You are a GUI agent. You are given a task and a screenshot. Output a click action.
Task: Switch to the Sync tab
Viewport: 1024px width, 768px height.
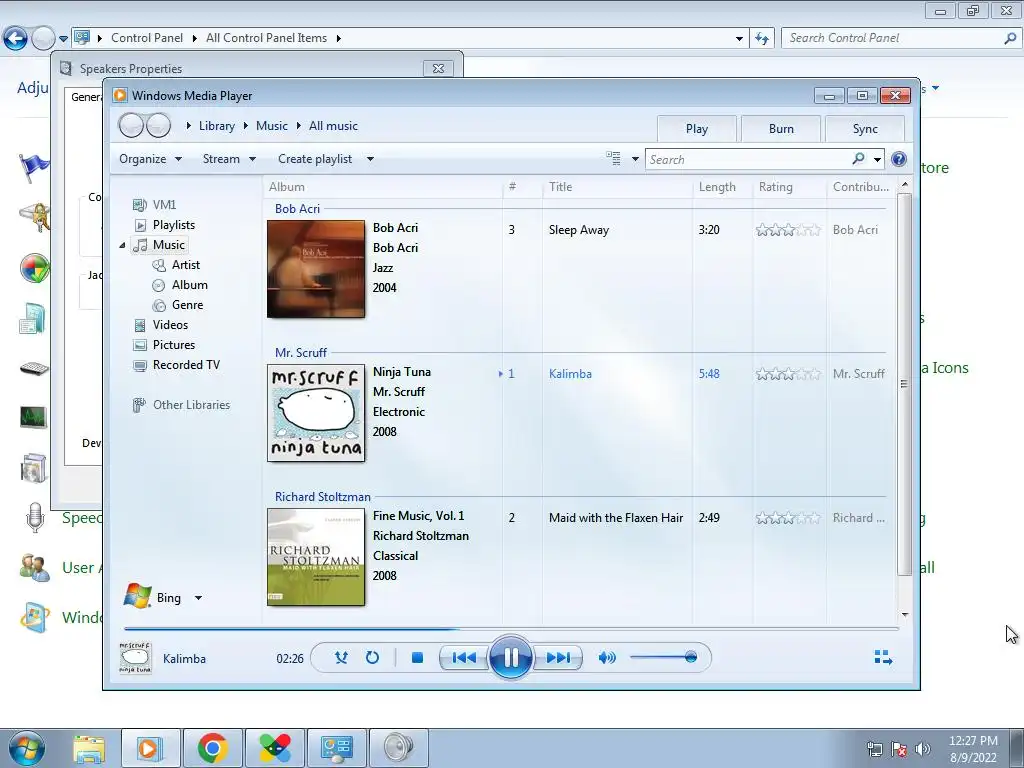pyautogui.click(x=865, y=129)
